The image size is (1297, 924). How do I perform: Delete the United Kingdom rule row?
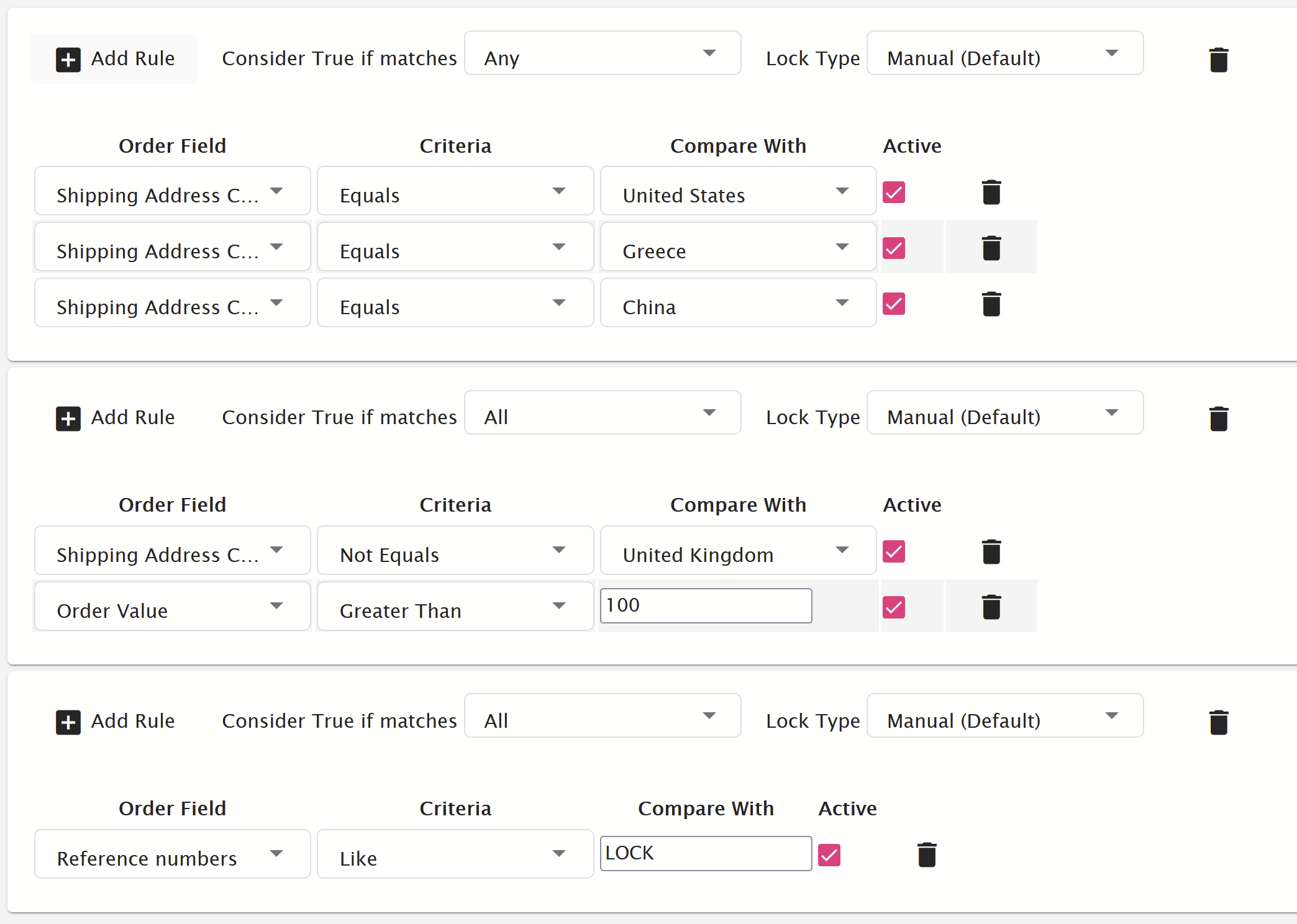991,551
